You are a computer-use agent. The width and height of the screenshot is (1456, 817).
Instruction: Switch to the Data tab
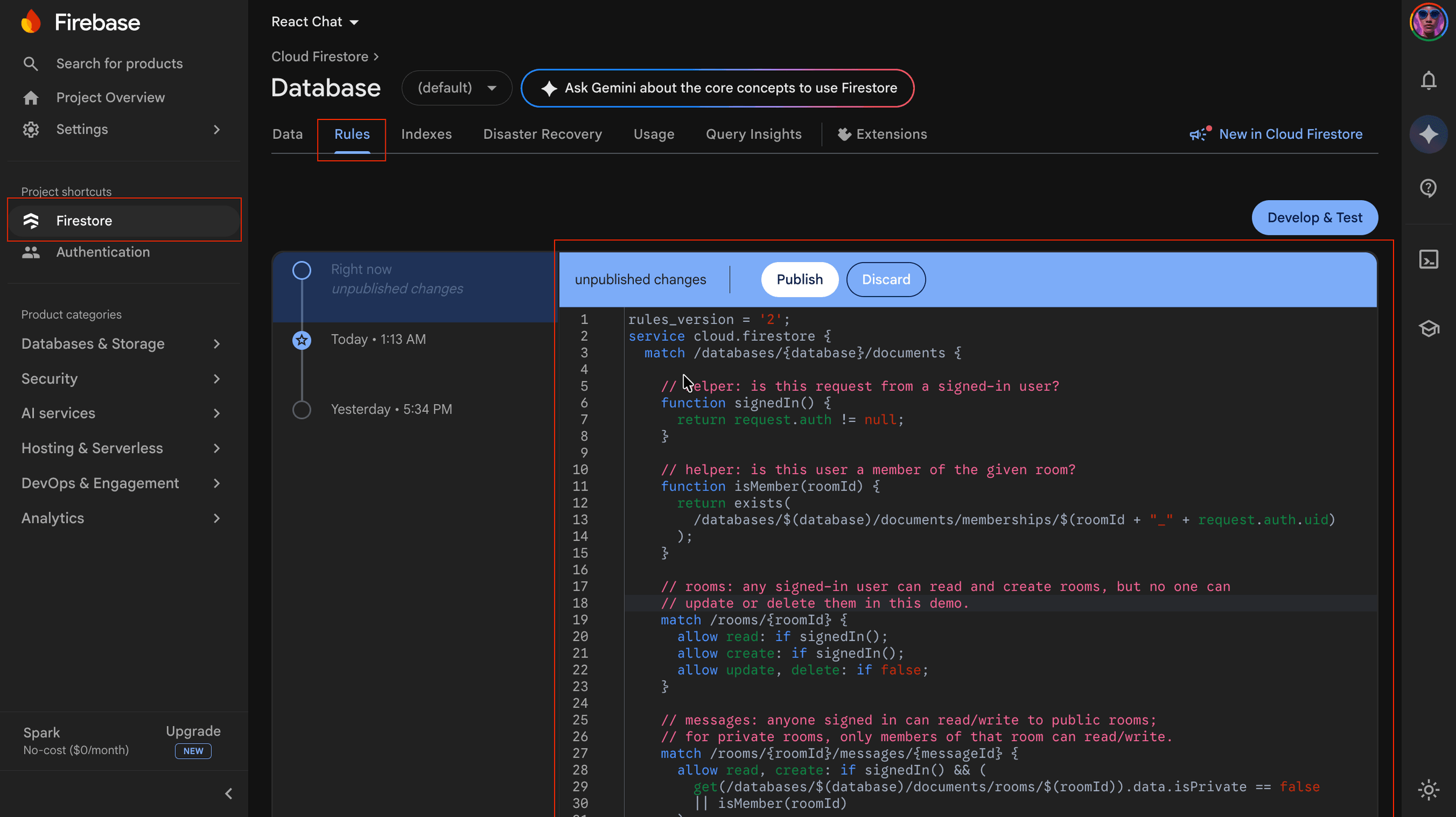coord(288,134)
